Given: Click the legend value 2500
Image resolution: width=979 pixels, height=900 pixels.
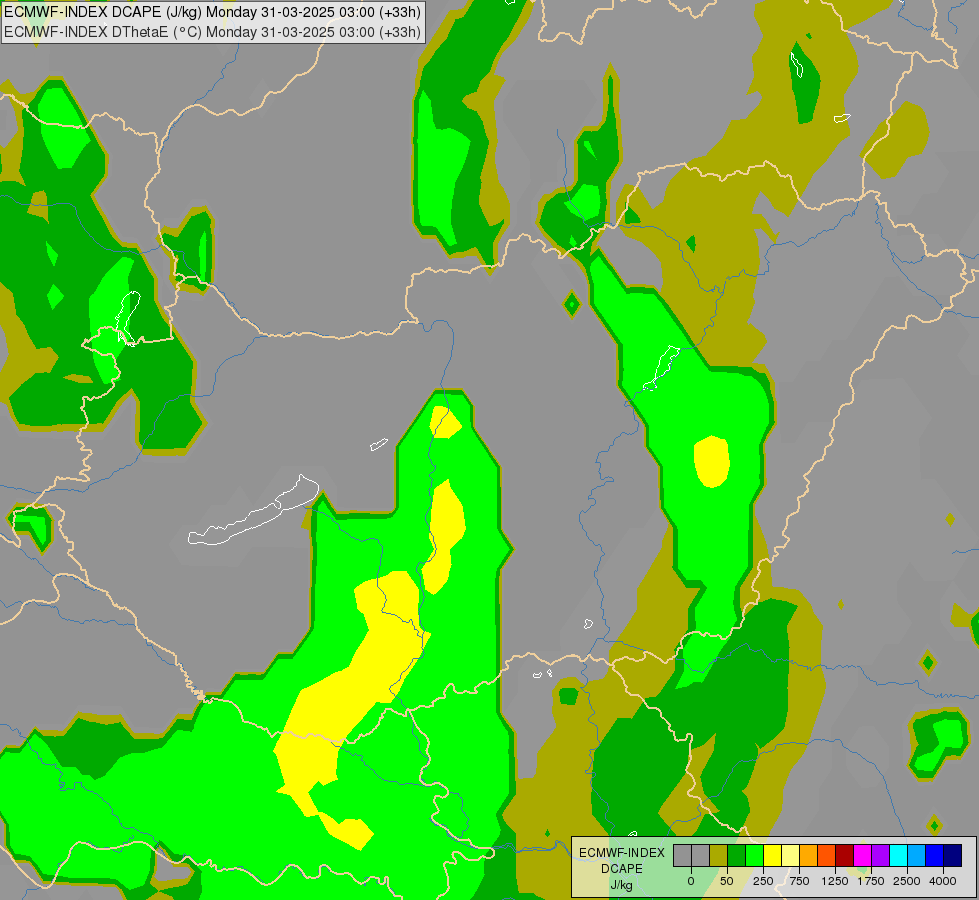Looking at the screenshot, I should click(x=907, y=881).
